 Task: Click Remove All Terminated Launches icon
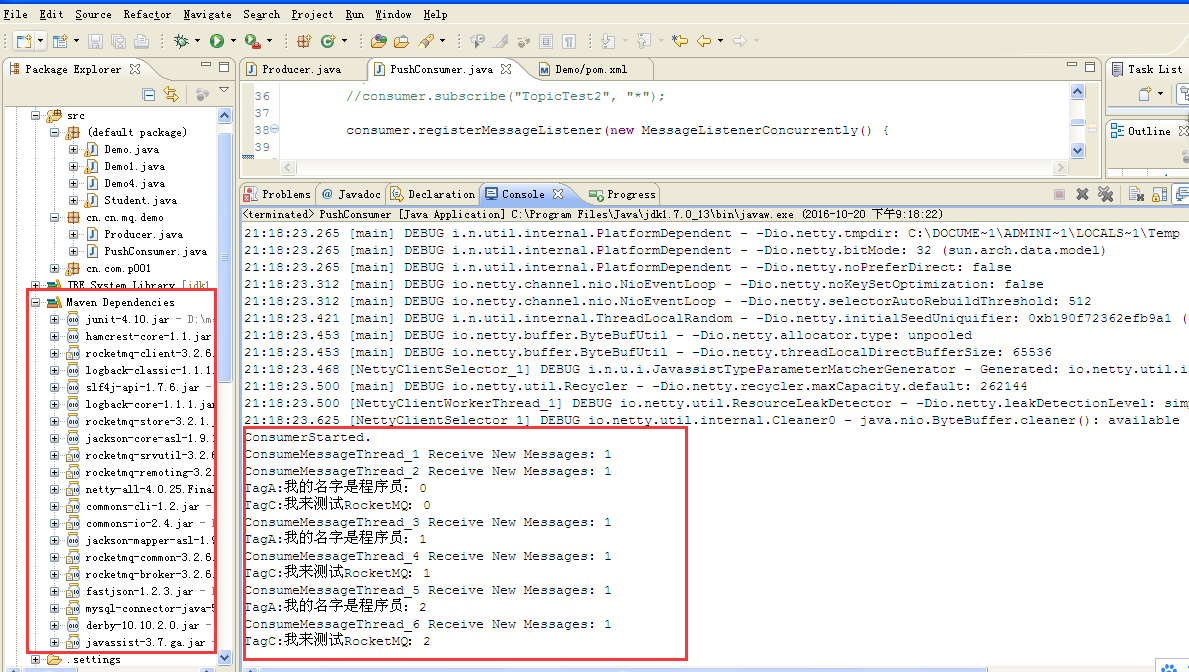tap(1107, 193)
